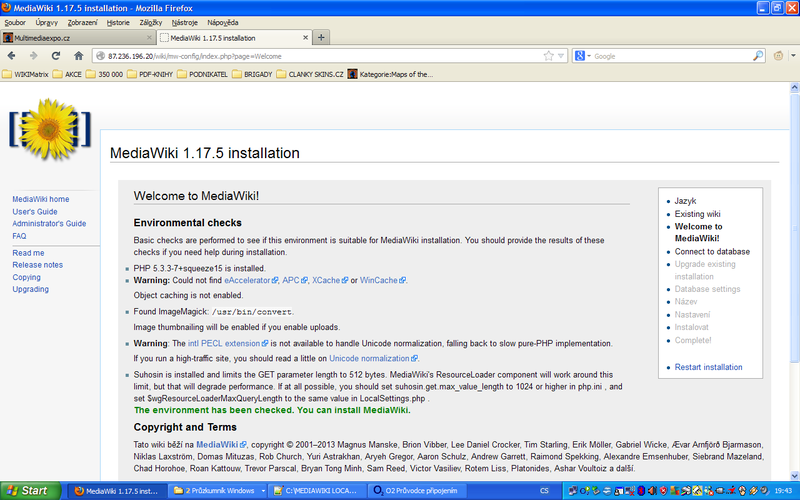Open the MediaWiki copyright link
The height and width of the screenshot is (500, 800).
[221, 444]
